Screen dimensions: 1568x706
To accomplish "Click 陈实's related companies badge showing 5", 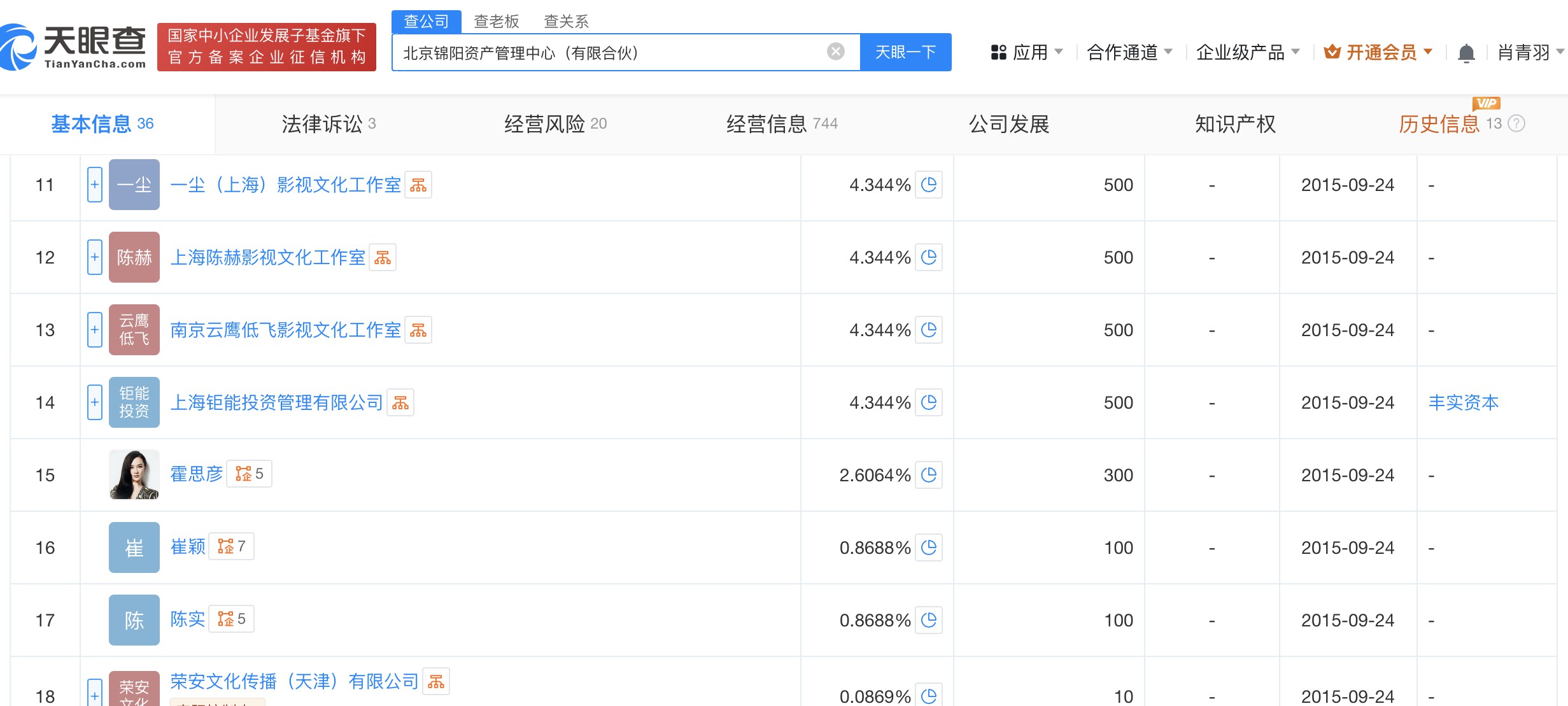I will [232, 619].
